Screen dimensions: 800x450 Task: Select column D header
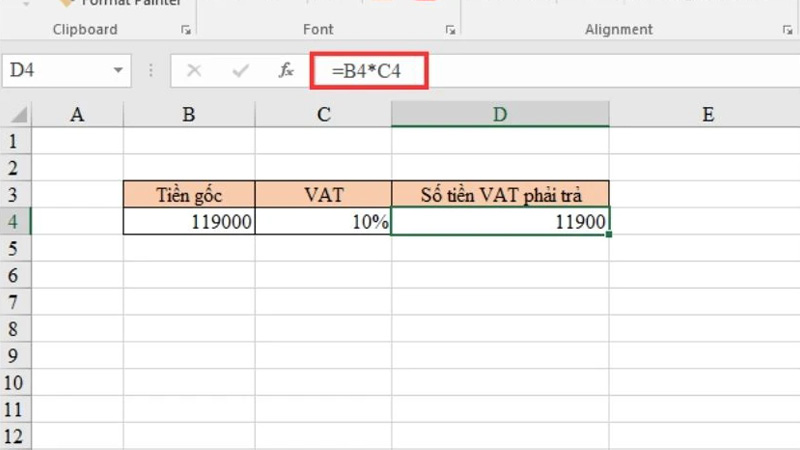point(500,114)
